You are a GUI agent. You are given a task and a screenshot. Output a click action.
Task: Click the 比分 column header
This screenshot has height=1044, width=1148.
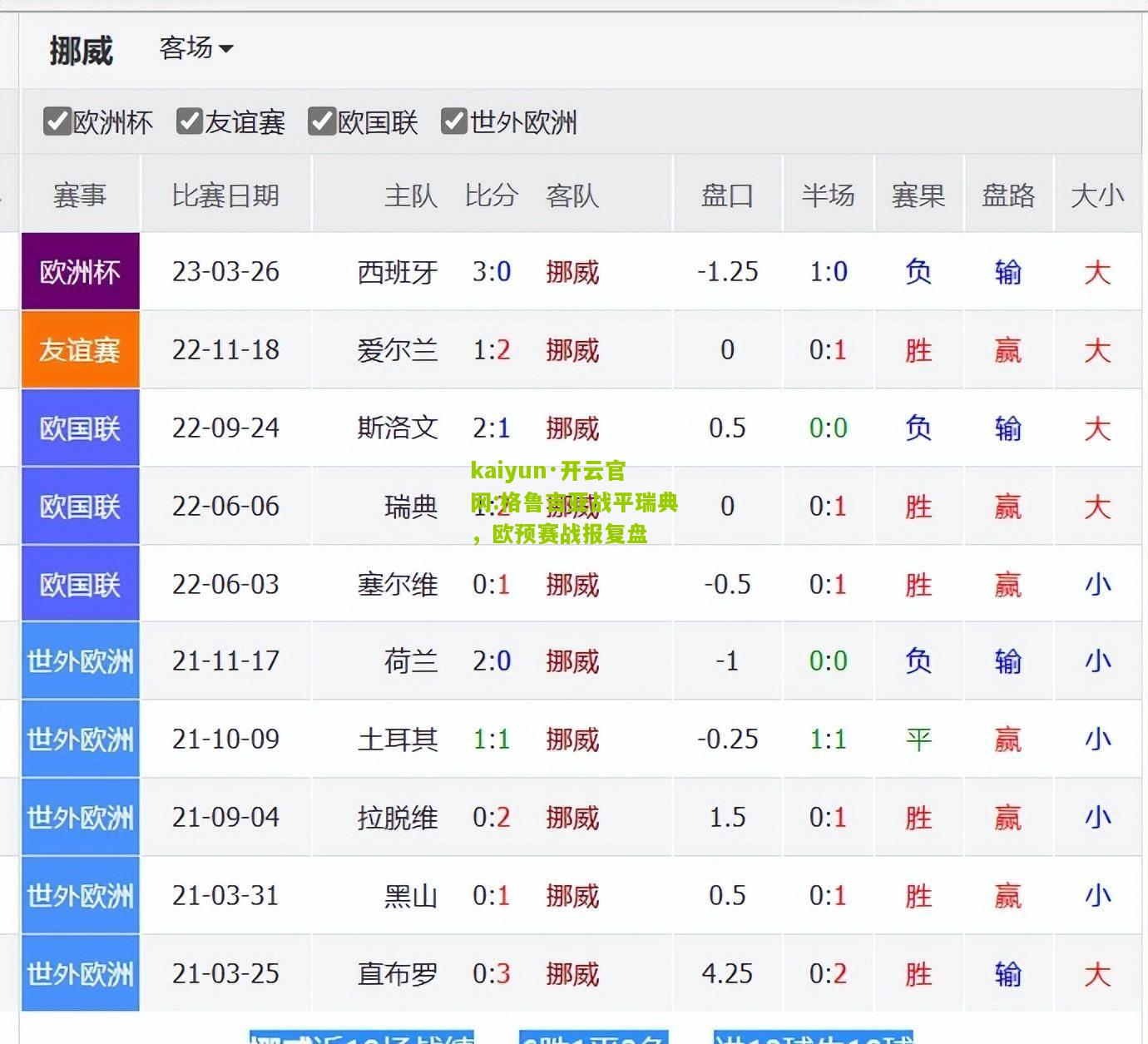pos(492,195)
